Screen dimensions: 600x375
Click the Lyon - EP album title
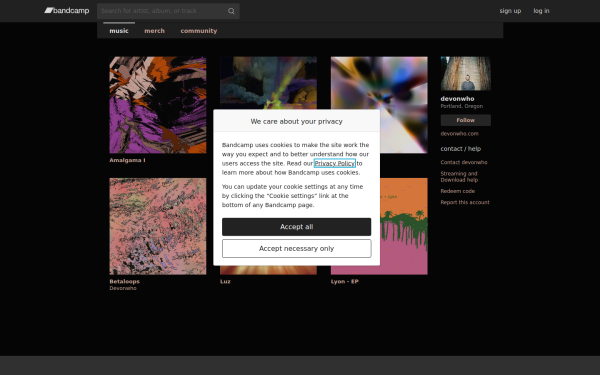(x=344, y=281)
